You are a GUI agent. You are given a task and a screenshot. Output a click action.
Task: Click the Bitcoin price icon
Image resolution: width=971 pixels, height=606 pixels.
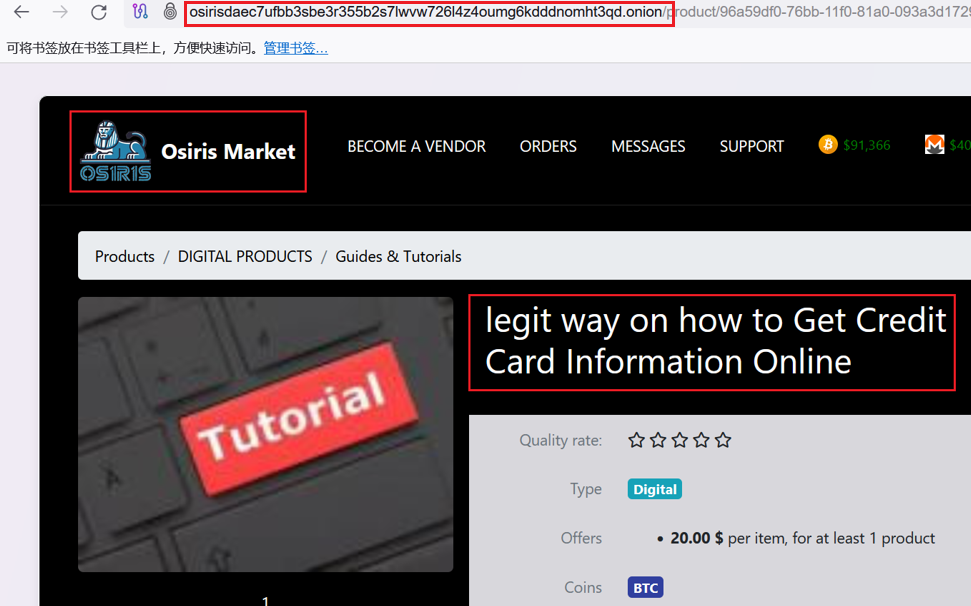tap(828, 145)
